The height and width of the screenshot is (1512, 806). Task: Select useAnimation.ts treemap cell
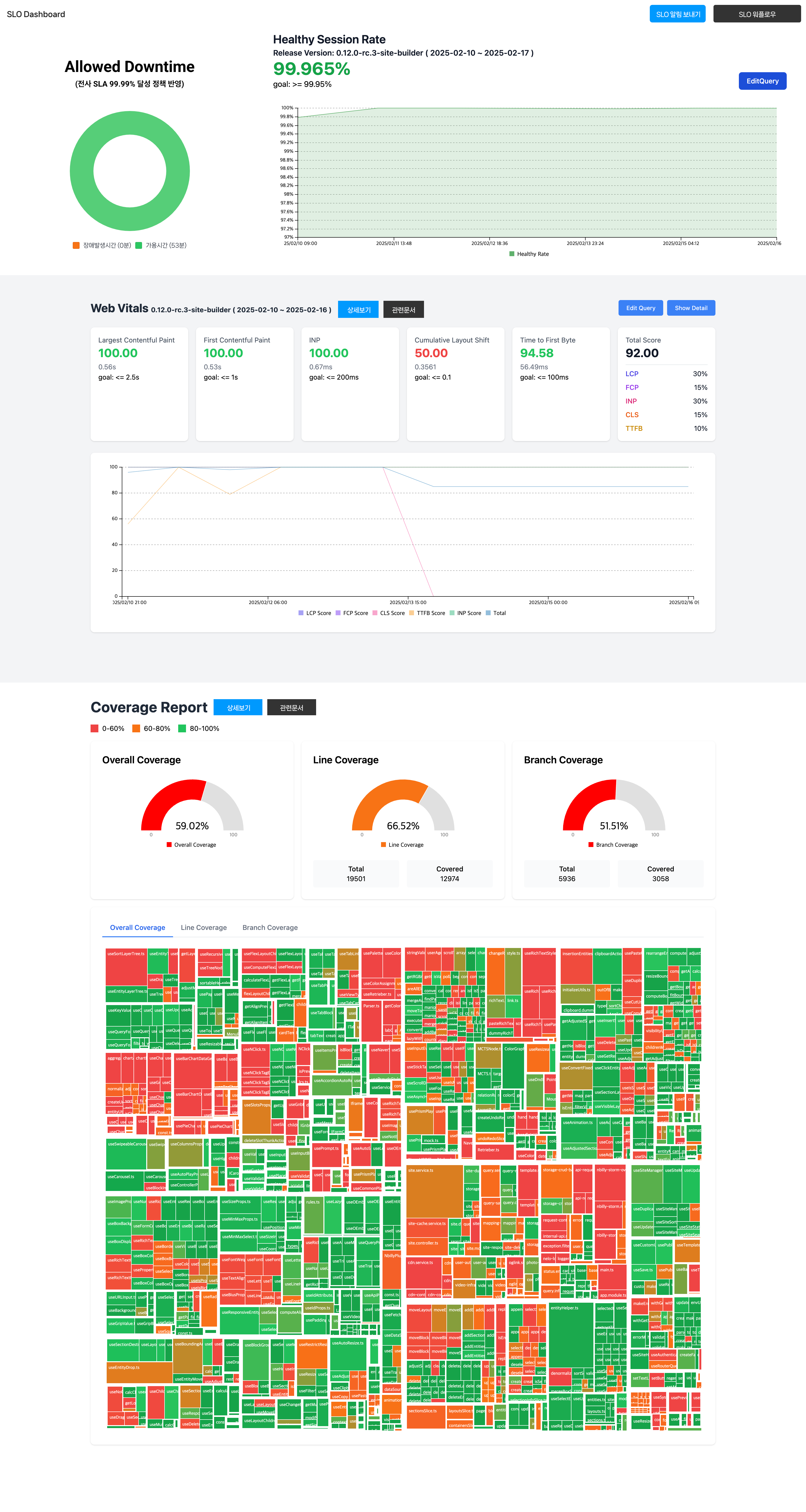pyautogui.click(x=579, y=1130)
